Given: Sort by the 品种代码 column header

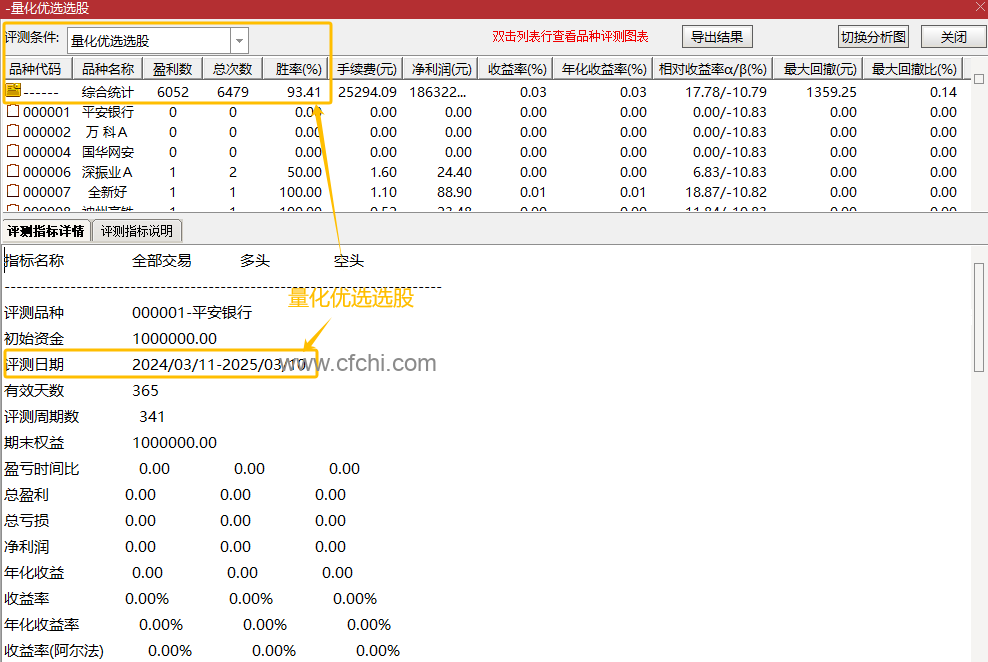Looking at the screenshot, I should tap(36, 69).
